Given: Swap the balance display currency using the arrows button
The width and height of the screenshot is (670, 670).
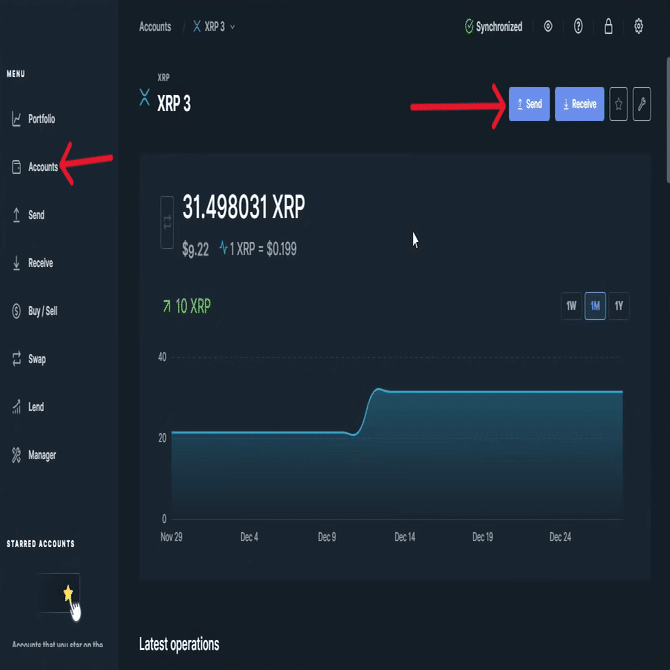Looking at the screenshot, I should tap(167, 222).
